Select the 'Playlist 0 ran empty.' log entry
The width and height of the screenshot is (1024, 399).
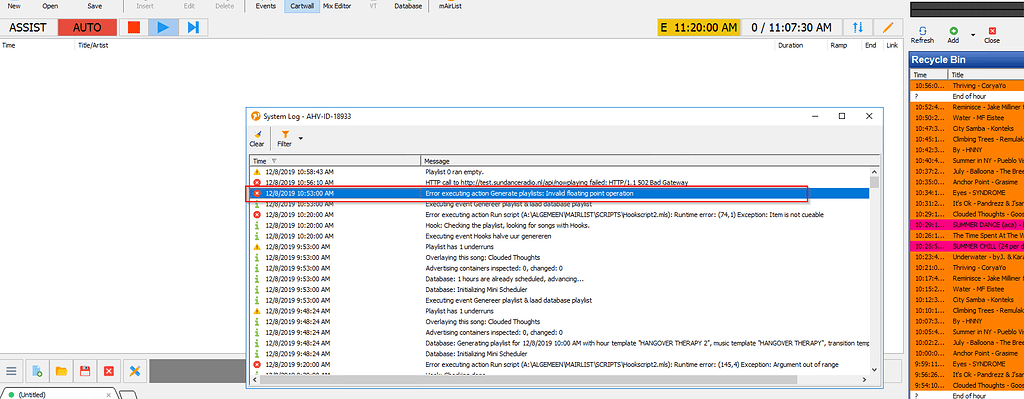(560, 171)
